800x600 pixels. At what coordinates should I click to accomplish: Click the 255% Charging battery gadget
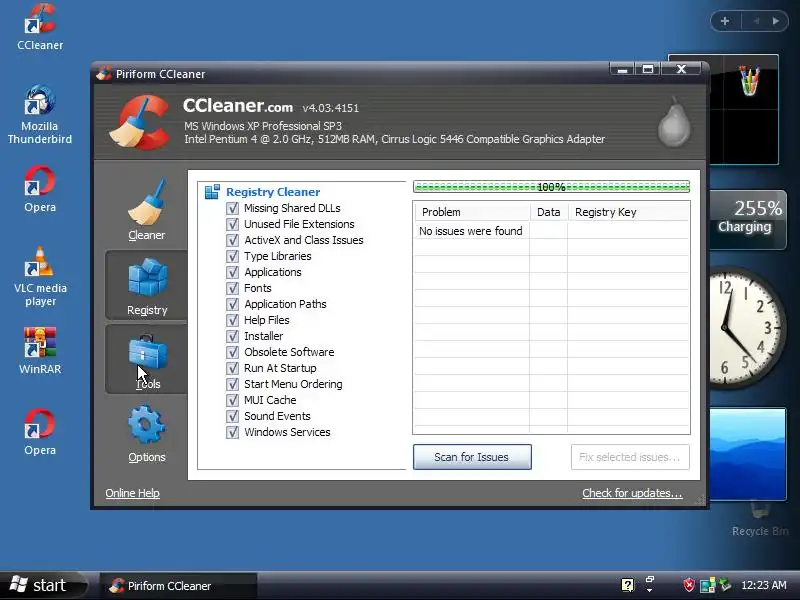pyautogui.click(x=748, y=220)
